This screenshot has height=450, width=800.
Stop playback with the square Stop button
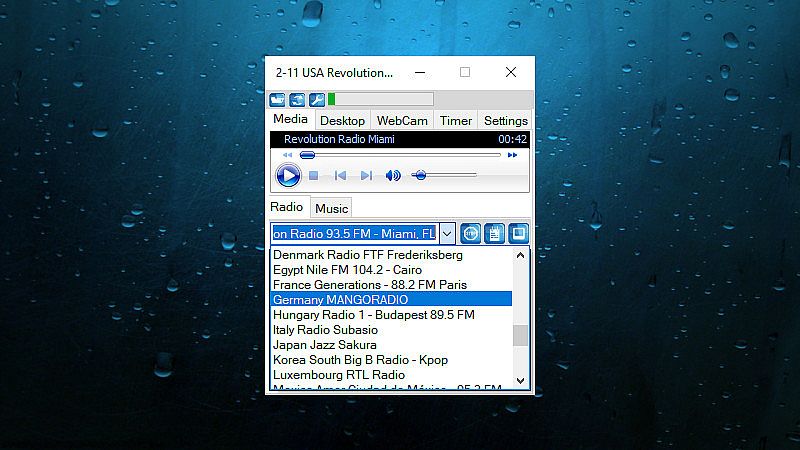tap(313, 176)
